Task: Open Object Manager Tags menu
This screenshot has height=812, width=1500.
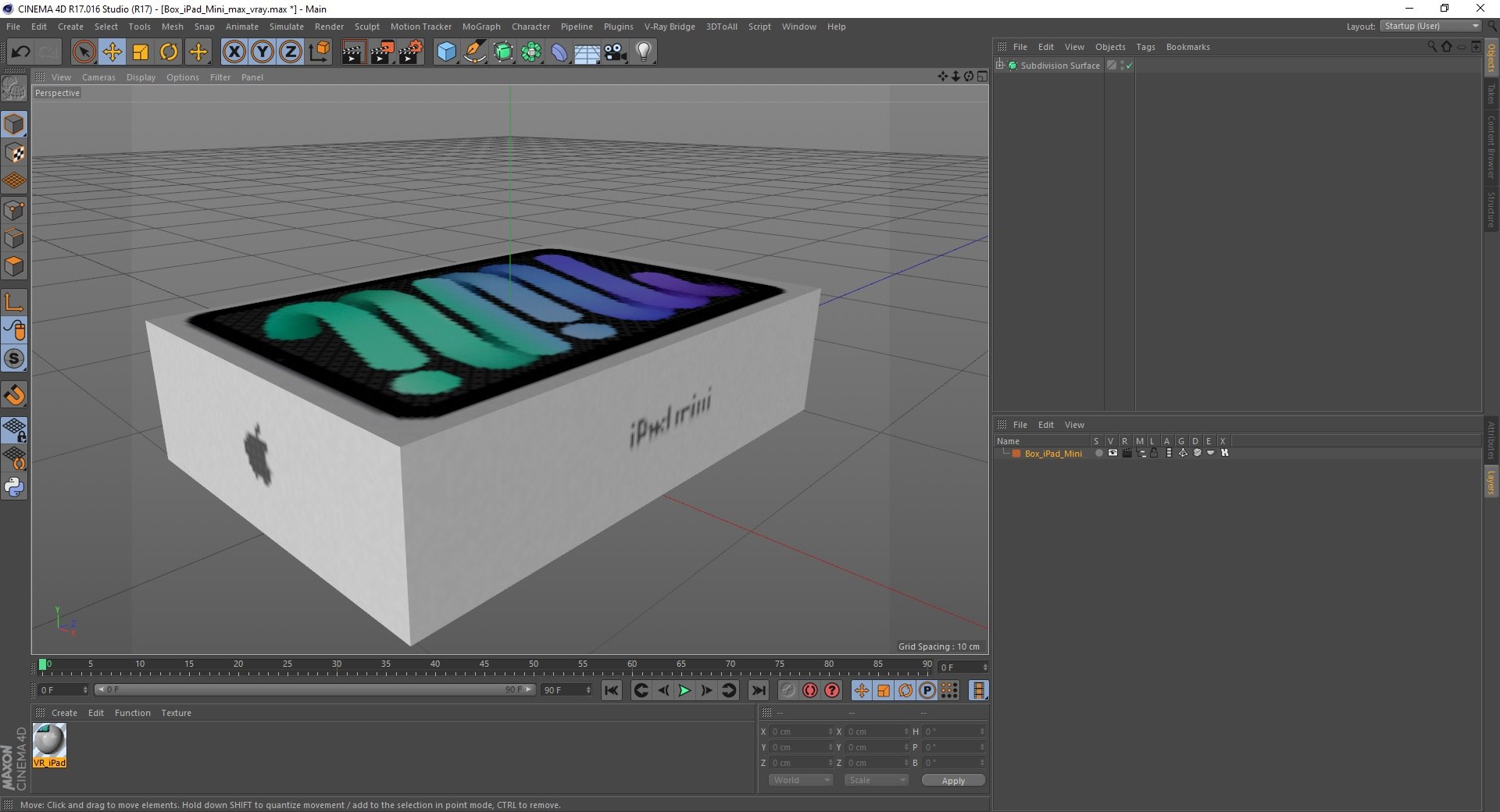Action: click(x=1145, y=47)
